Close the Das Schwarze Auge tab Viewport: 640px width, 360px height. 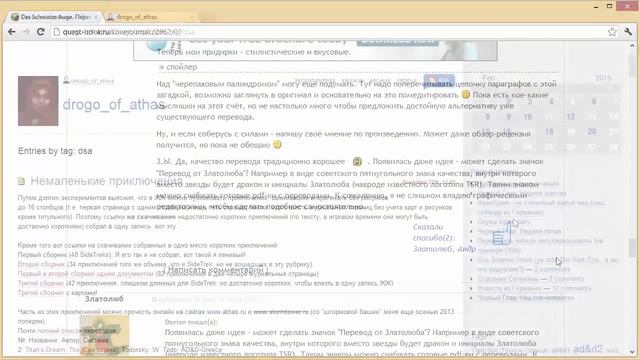click(x=96, y=17)
